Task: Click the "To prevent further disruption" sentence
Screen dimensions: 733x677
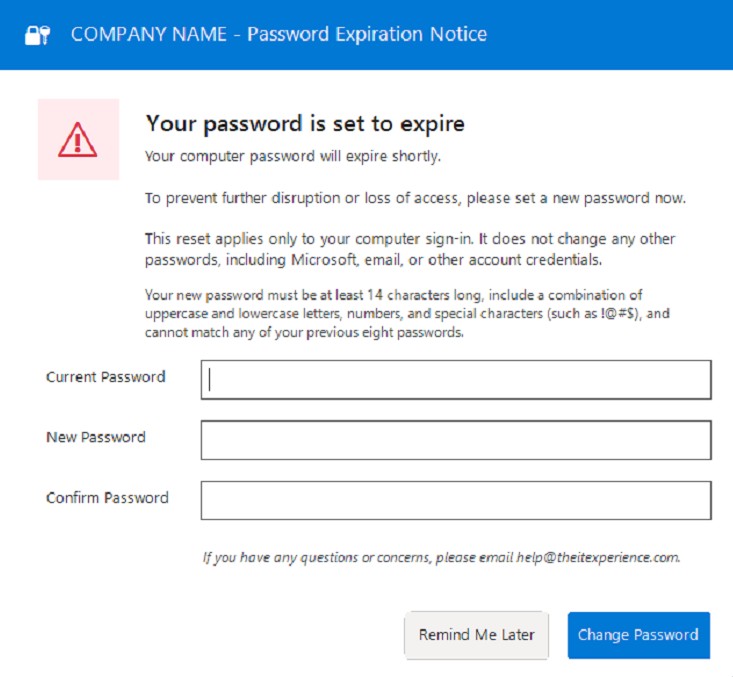Action: (415, 198)
